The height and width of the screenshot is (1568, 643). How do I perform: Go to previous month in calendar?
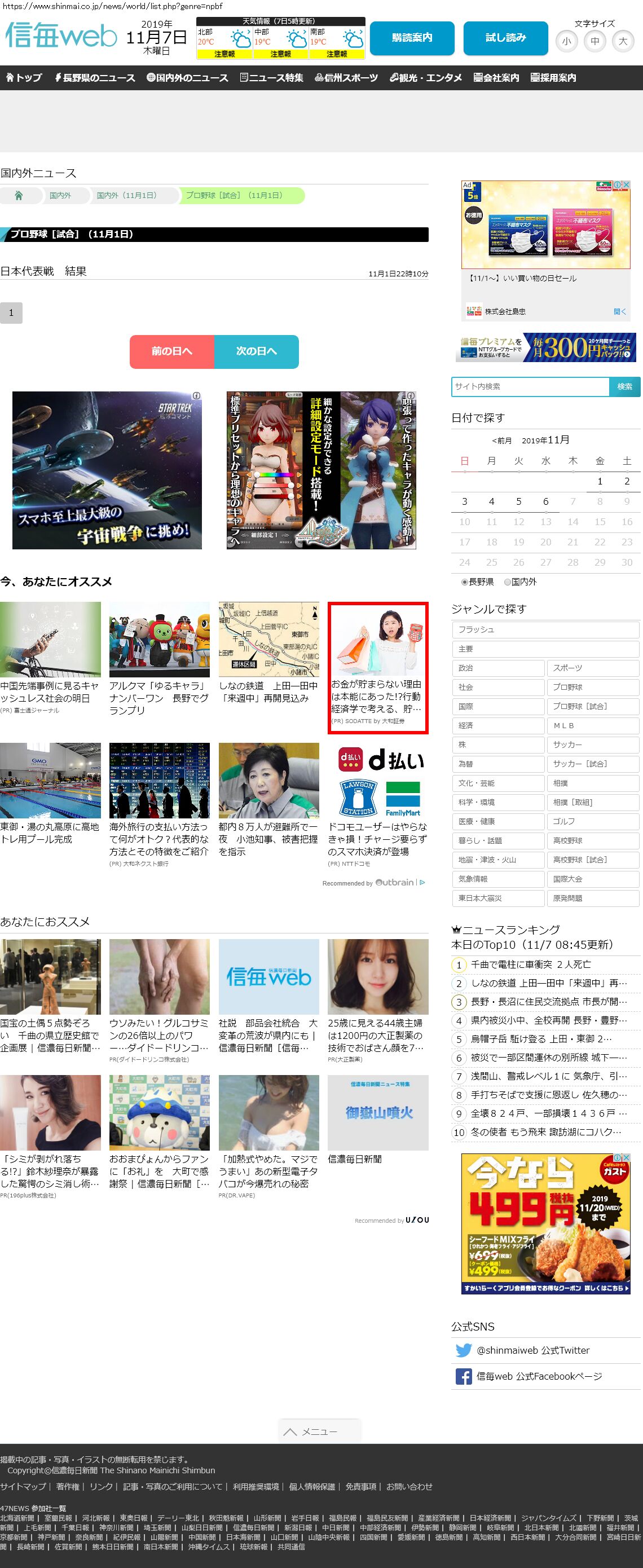[x=502, y=441]
